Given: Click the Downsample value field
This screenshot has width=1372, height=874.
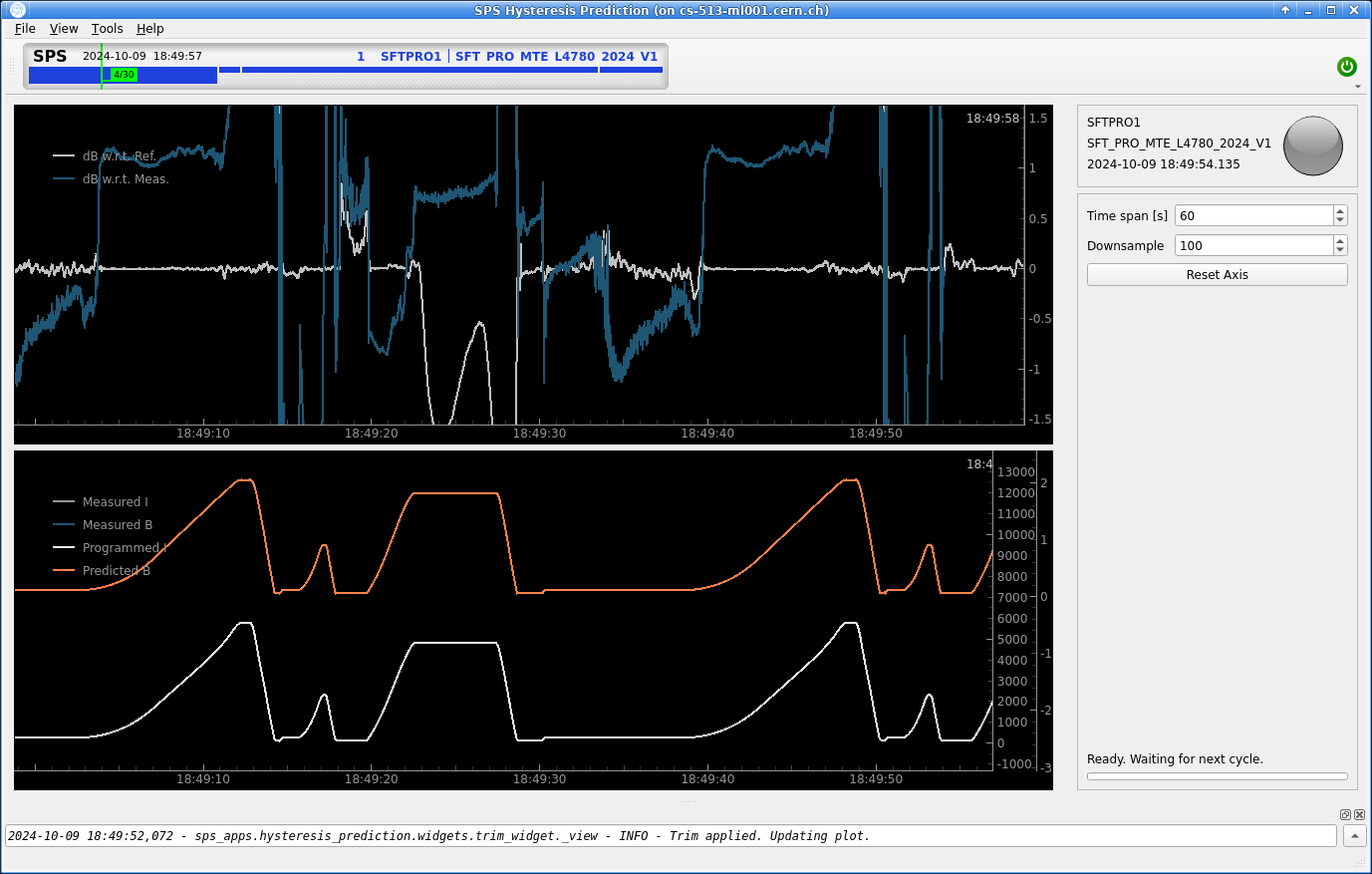Looking at the screenshot, I should [1253, 245].
